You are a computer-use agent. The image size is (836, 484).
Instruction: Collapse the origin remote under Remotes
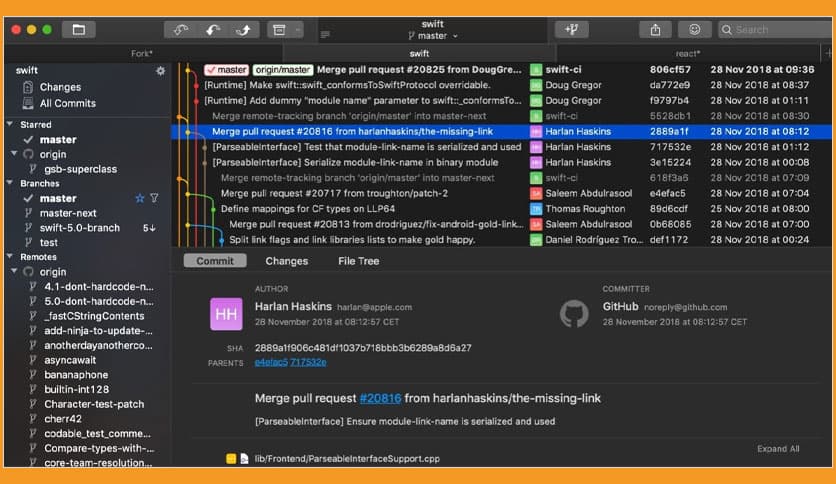pos(15,272)
